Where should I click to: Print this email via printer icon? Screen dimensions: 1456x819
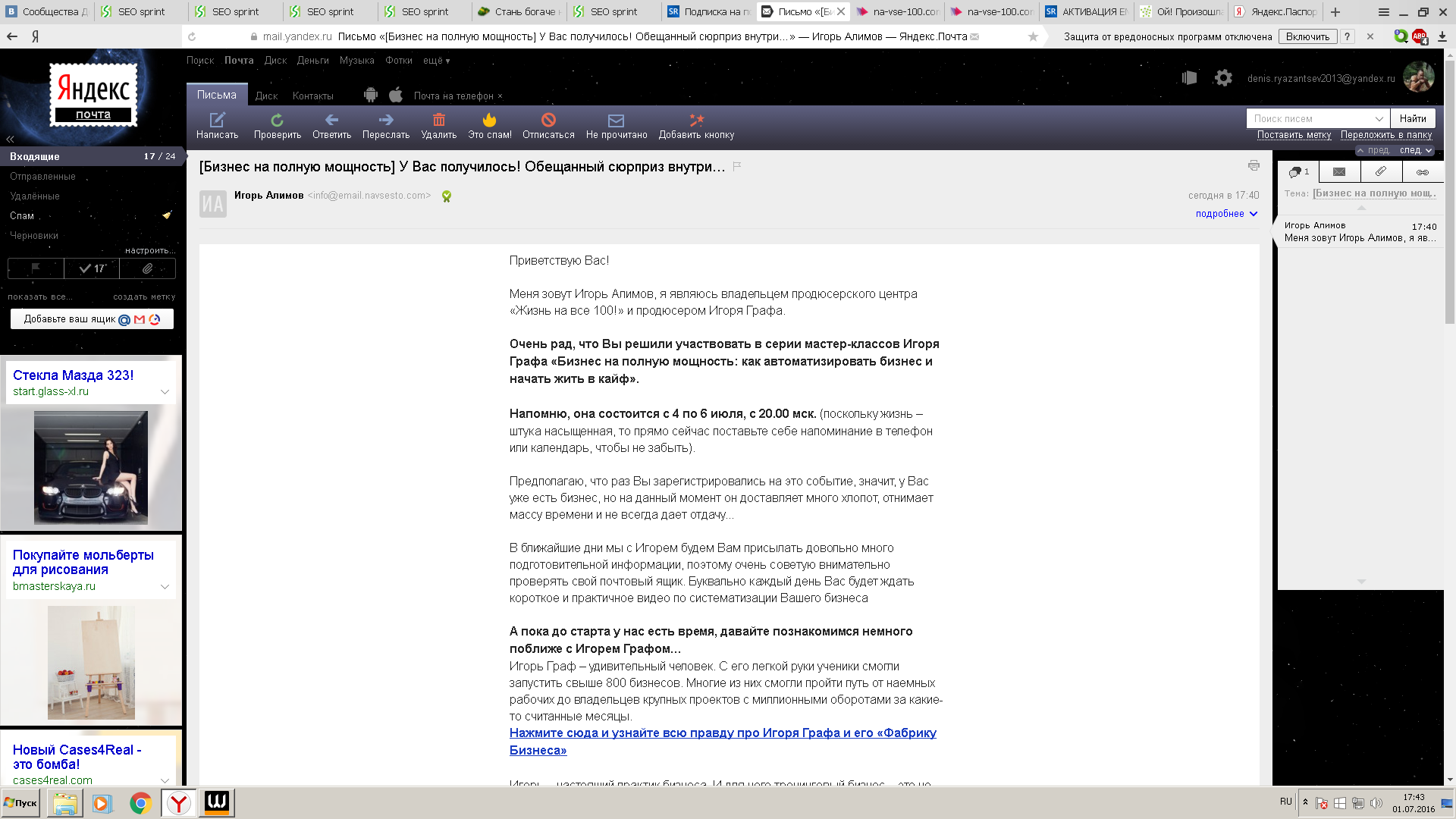point(1253,165)
